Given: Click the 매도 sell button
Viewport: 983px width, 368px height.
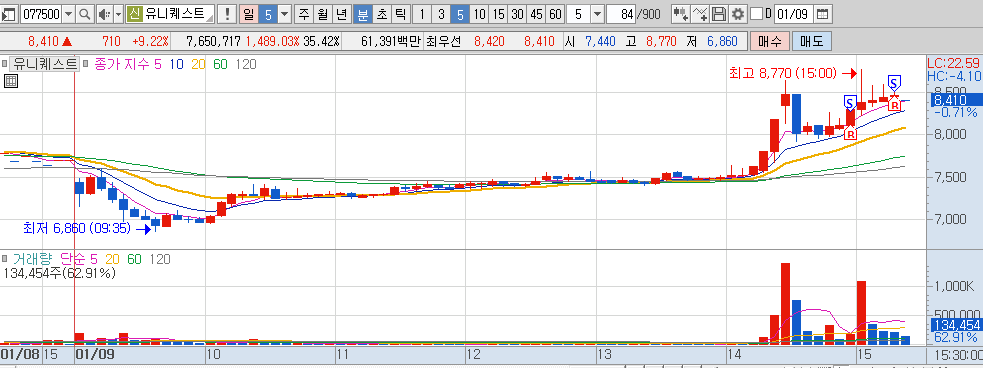Looking at the screenshot, I should pos(812,42).
